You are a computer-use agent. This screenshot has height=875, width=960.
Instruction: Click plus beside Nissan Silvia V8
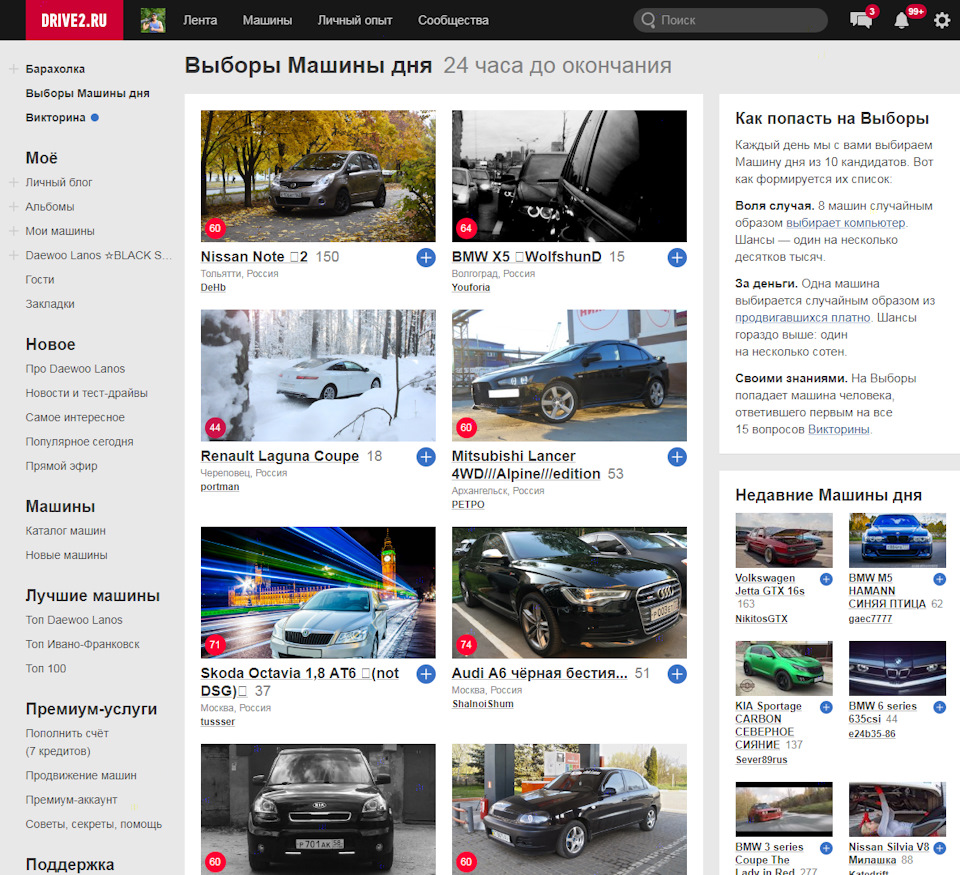click(940, 848)
